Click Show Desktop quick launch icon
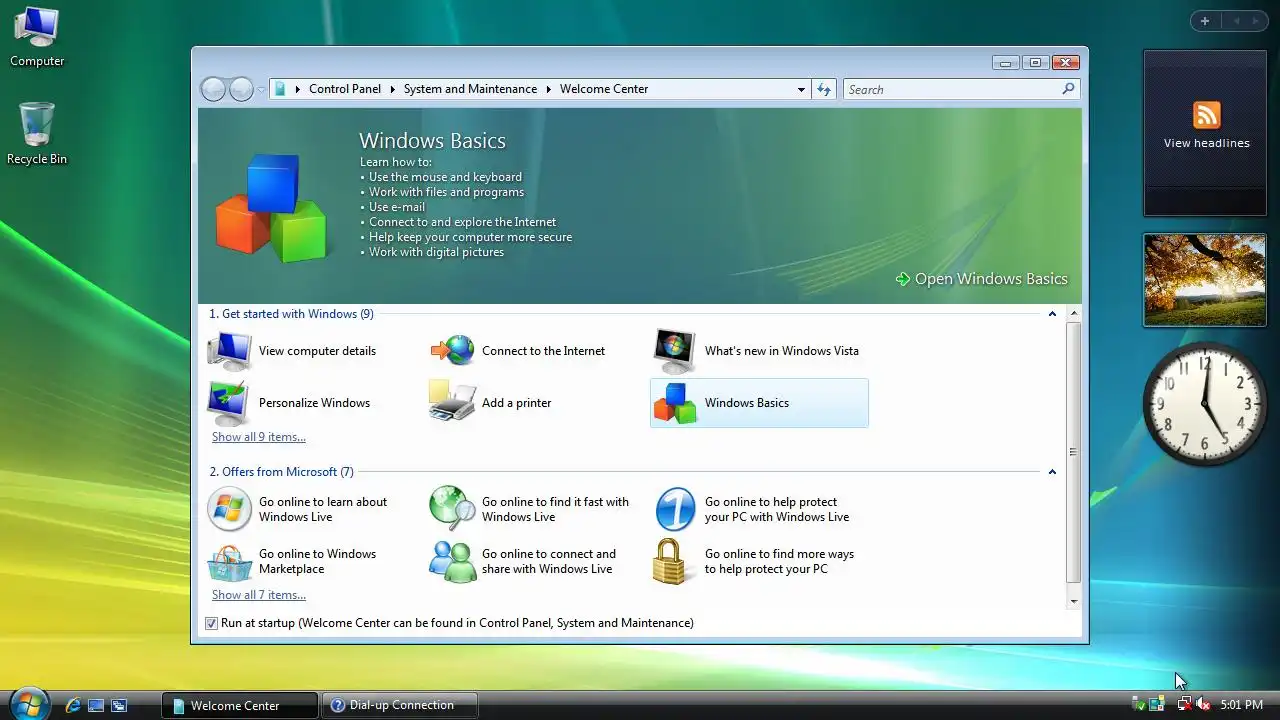This screenshot has height=720, width=1280. [96, 705]
